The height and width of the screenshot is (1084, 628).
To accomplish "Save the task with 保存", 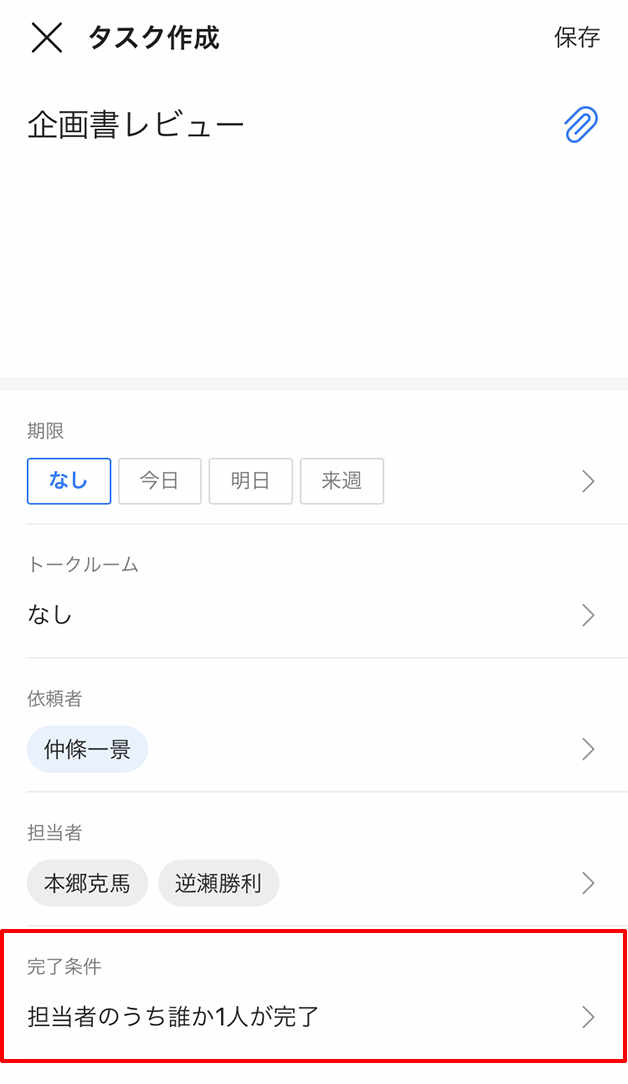I will (577, 38).
